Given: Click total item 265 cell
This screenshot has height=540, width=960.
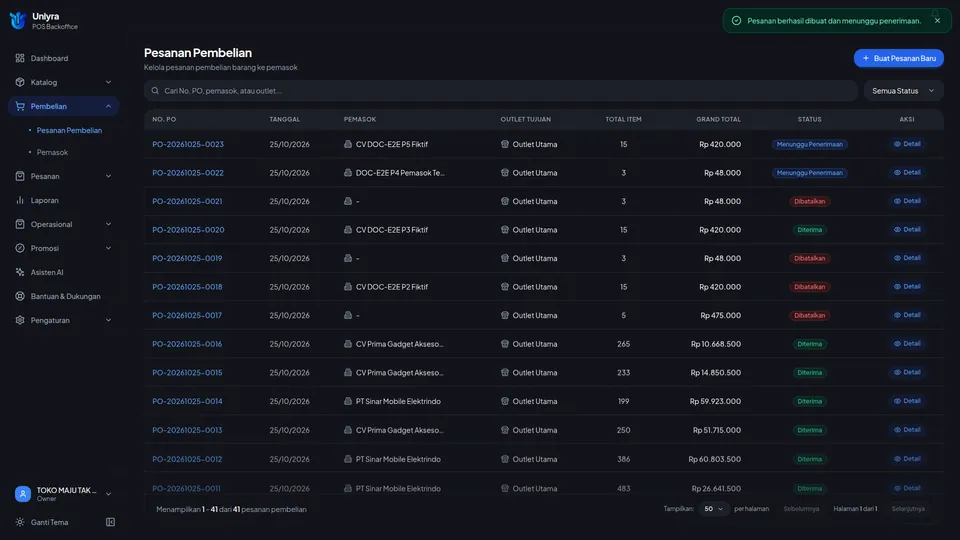Looking at the screenshot, I should (x=623, y=344).
